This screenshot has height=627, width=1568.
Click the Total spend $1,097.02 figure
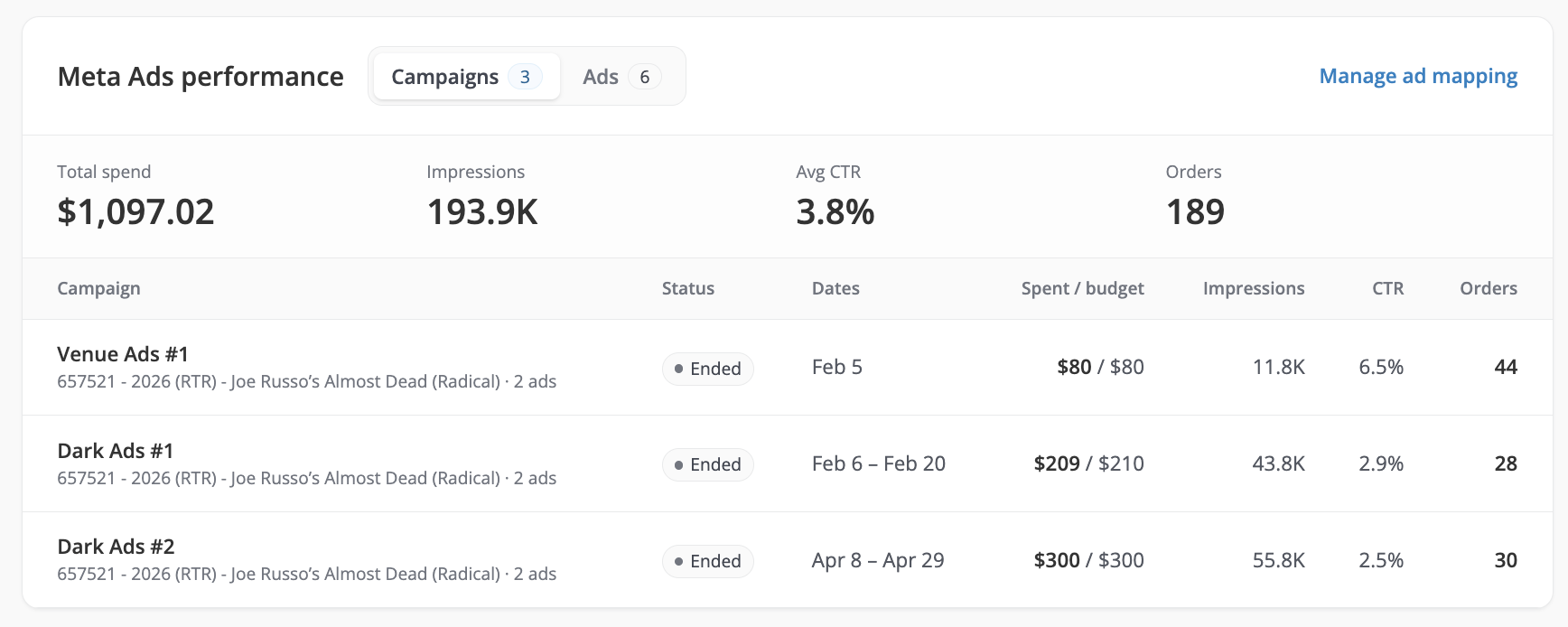click(135, 212)
